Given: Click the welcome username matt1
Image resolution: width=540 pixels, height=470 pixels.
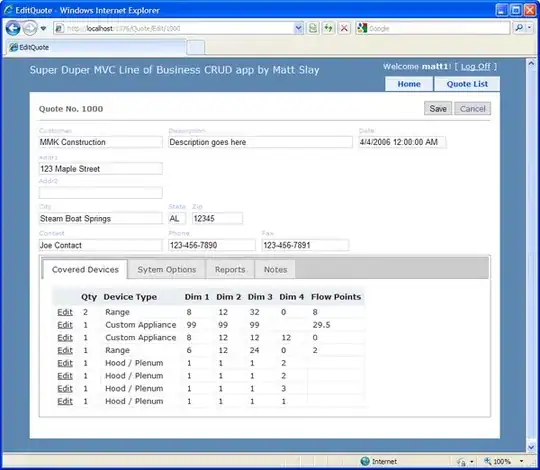Looking at the screenshot, I should tap(436, 66).
